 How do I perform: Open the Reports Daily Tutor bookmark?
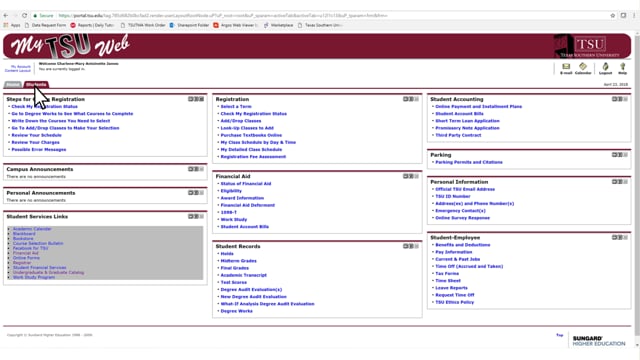(92, 25)
